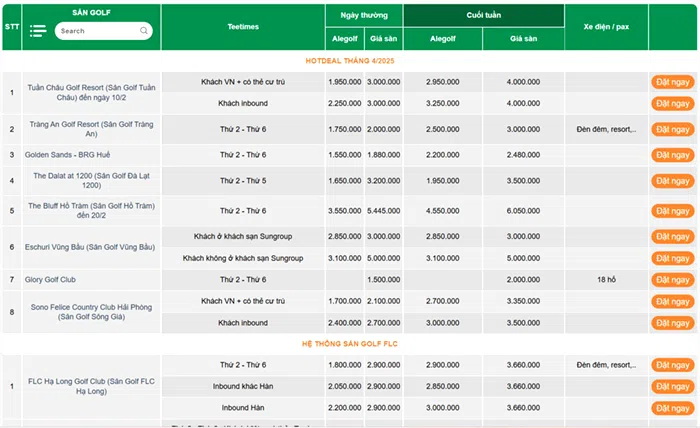Click Khách ở khách sạn Sungroup teetime cell

243,237
